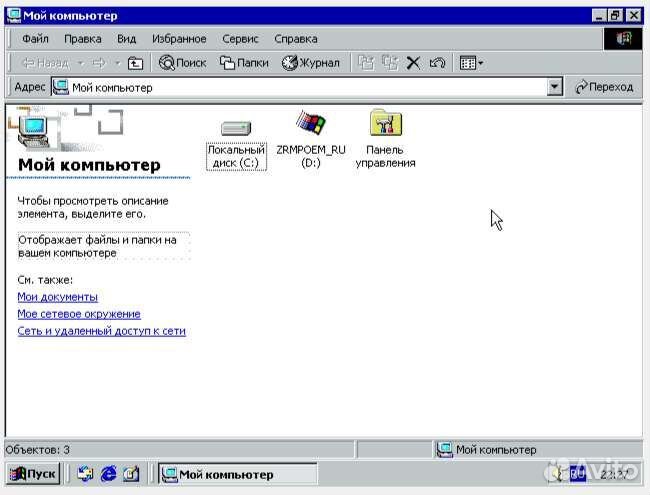Open the Журнал history pane

(x=310, y=63)
